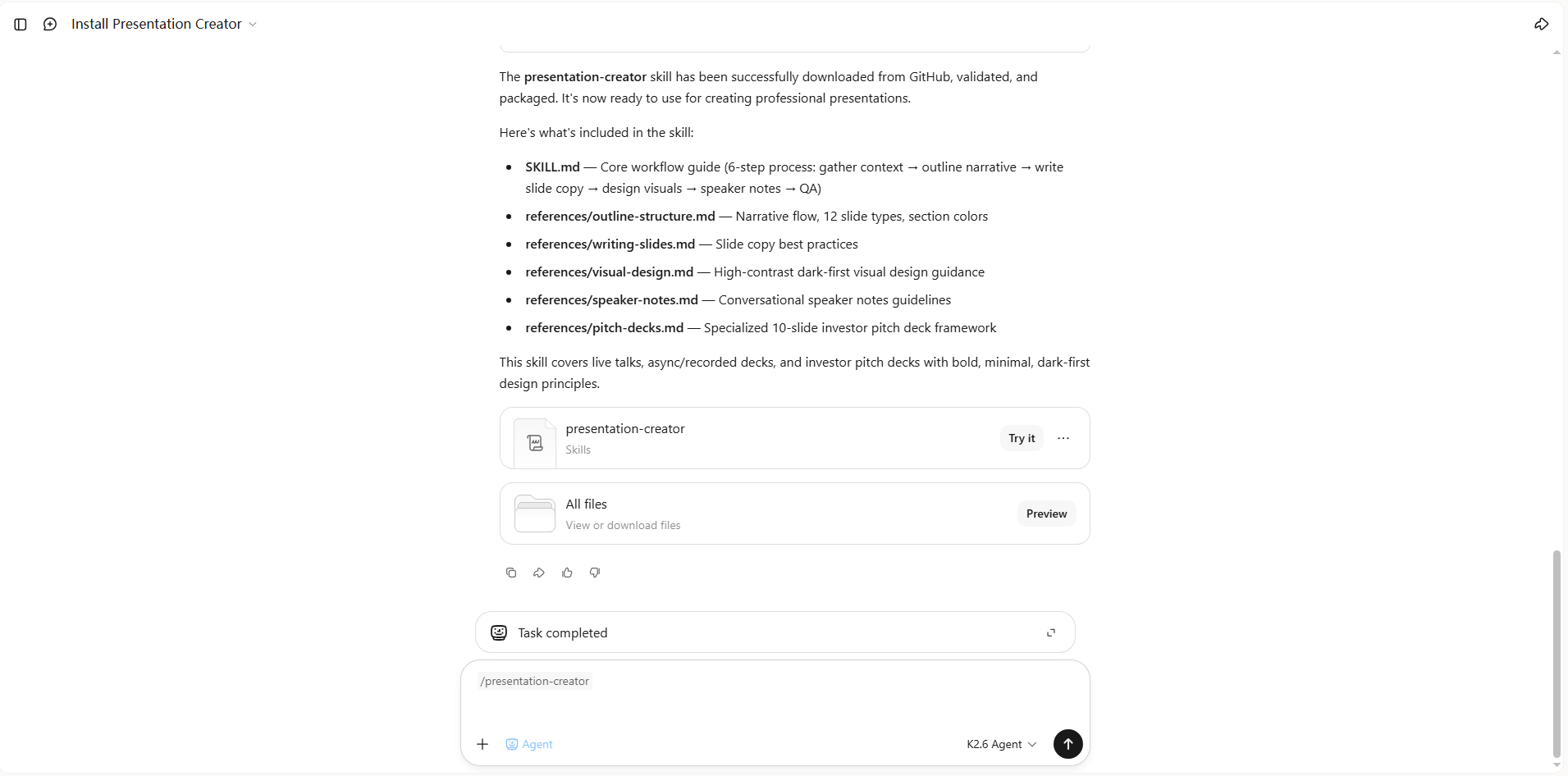Click Try it on presentation-creator skill
The image size is (1568, 776).
point(1022,438)
